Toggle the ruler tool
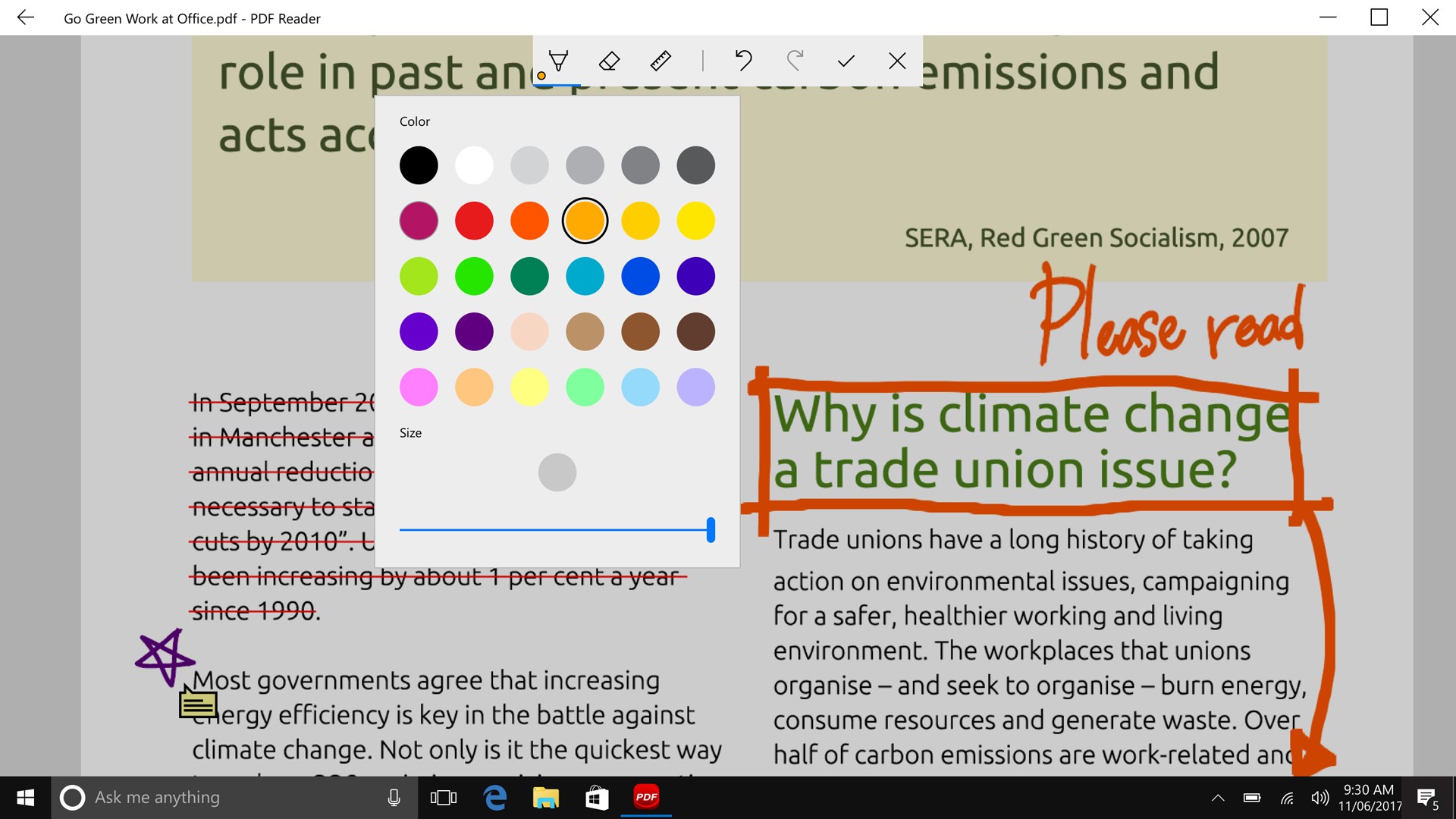The image size is (1456, 819). click(x=661, y=61)
